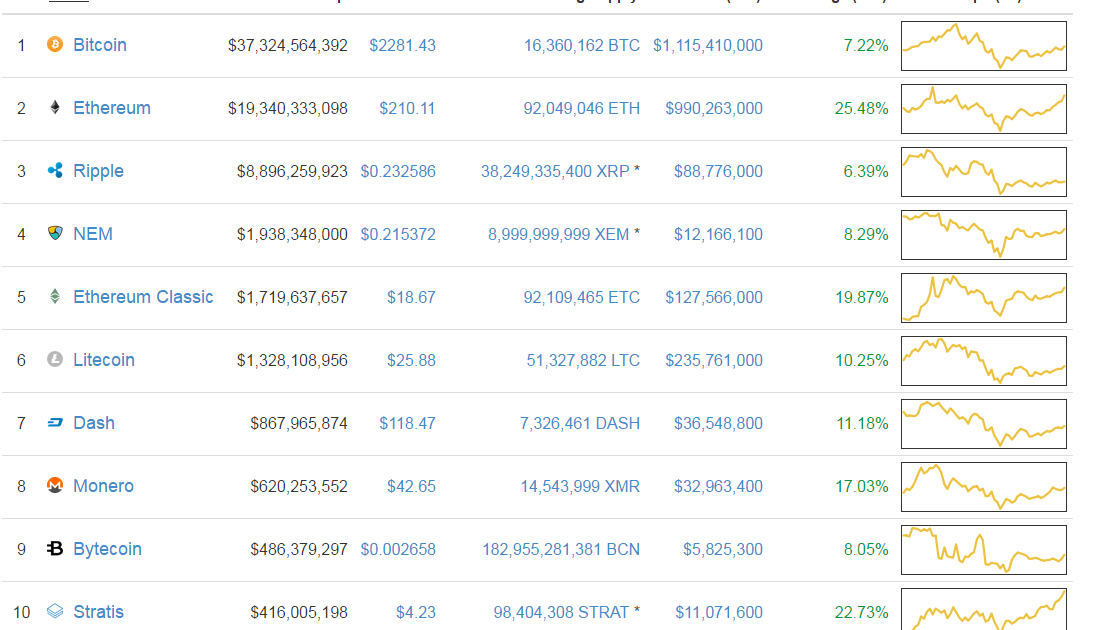Click supply 92,049,046 ETH
Screen dimensions: 1114x630
(582, 109)
